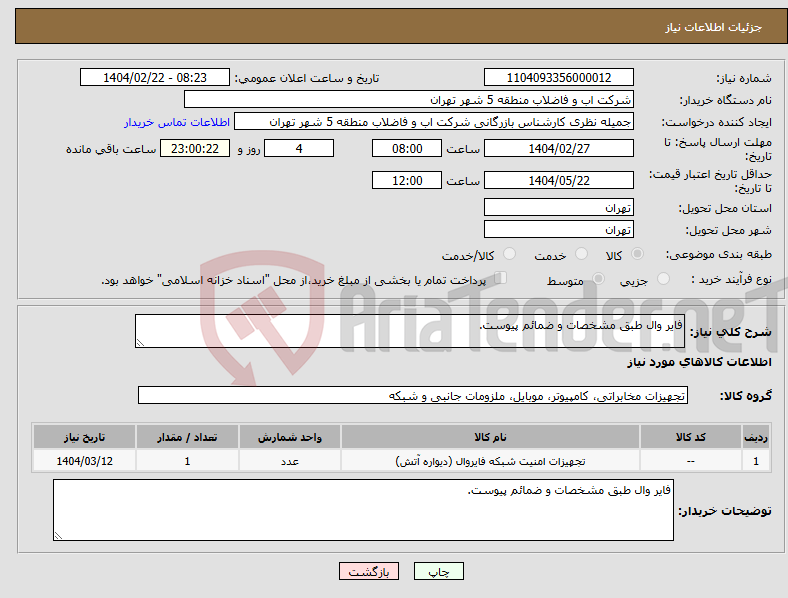Click the deadline time field 08:00

[407, 148]
